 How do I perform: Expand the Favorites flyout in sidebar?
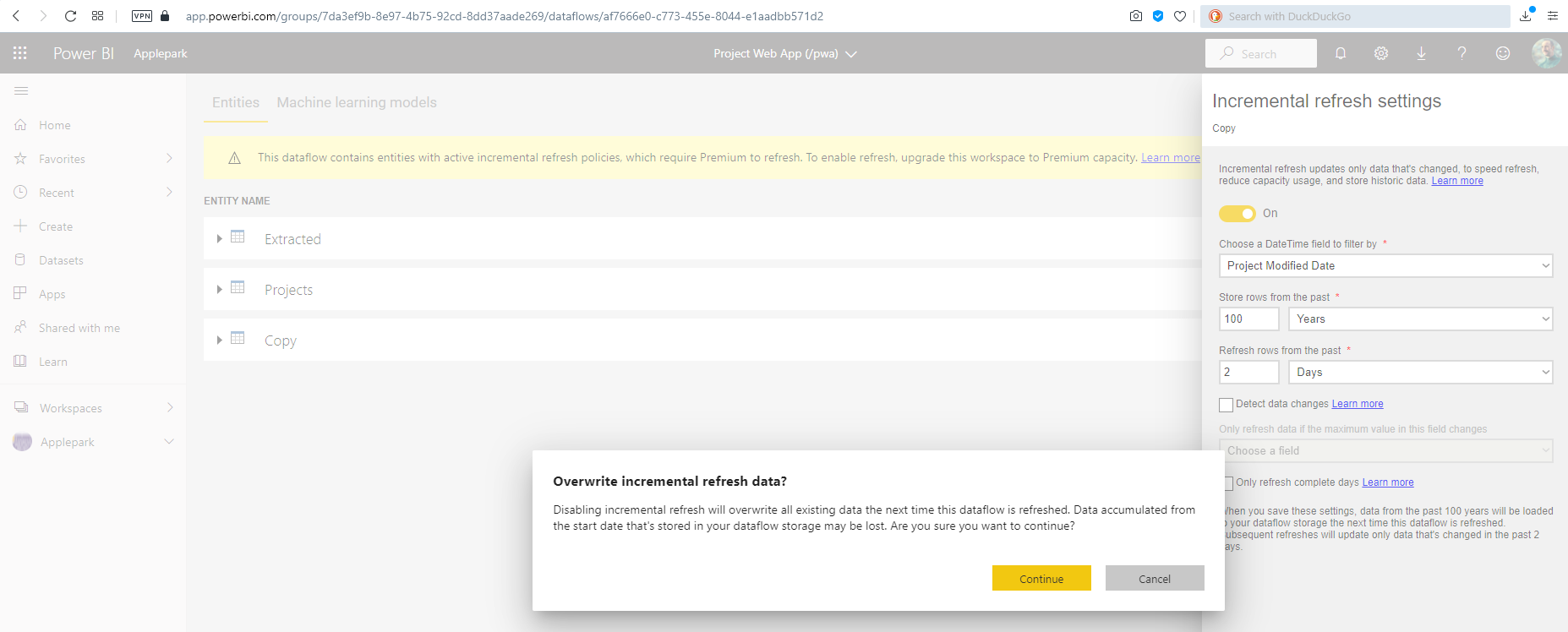(x=170, y=159)
